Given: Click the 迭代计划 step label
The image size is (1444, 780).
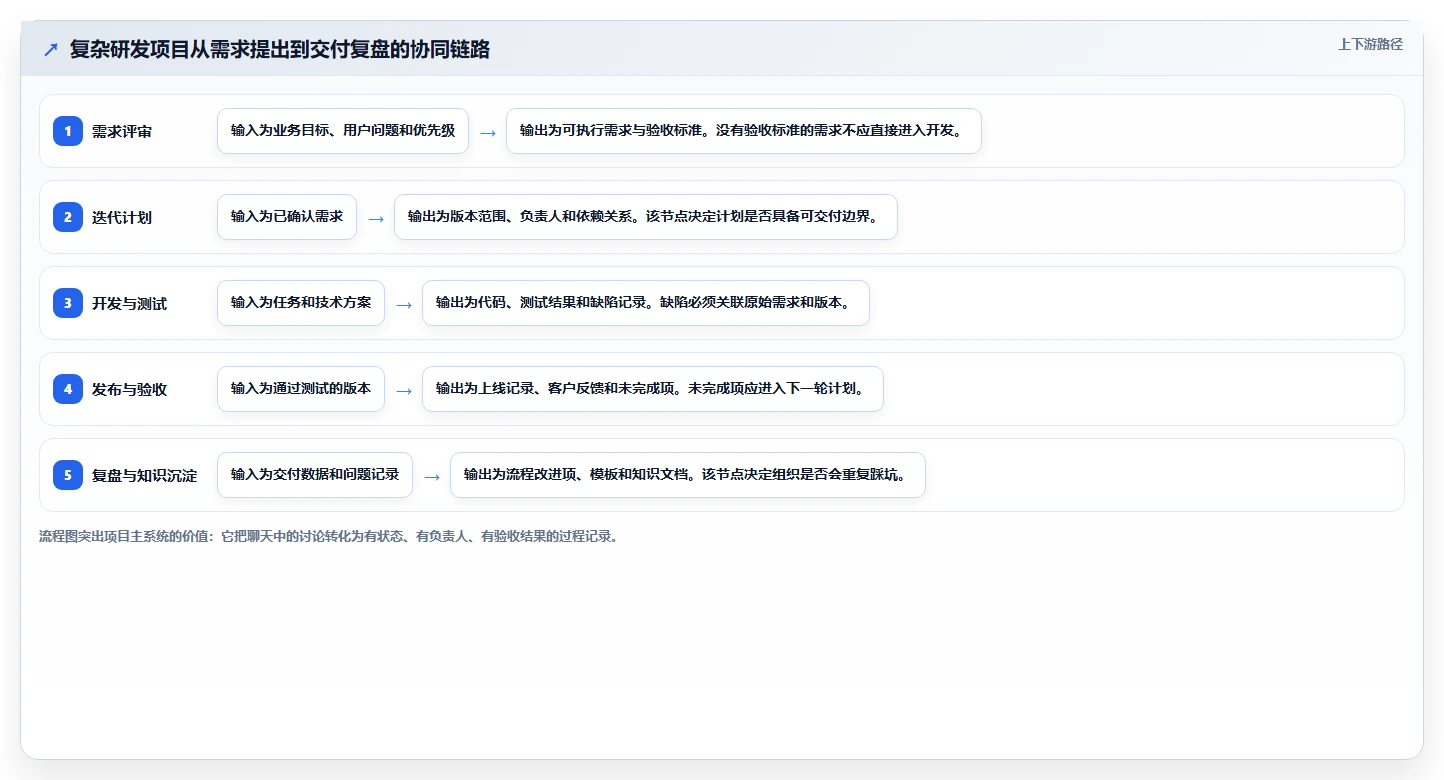Looking at the screenshot, I should click(122, 217).
